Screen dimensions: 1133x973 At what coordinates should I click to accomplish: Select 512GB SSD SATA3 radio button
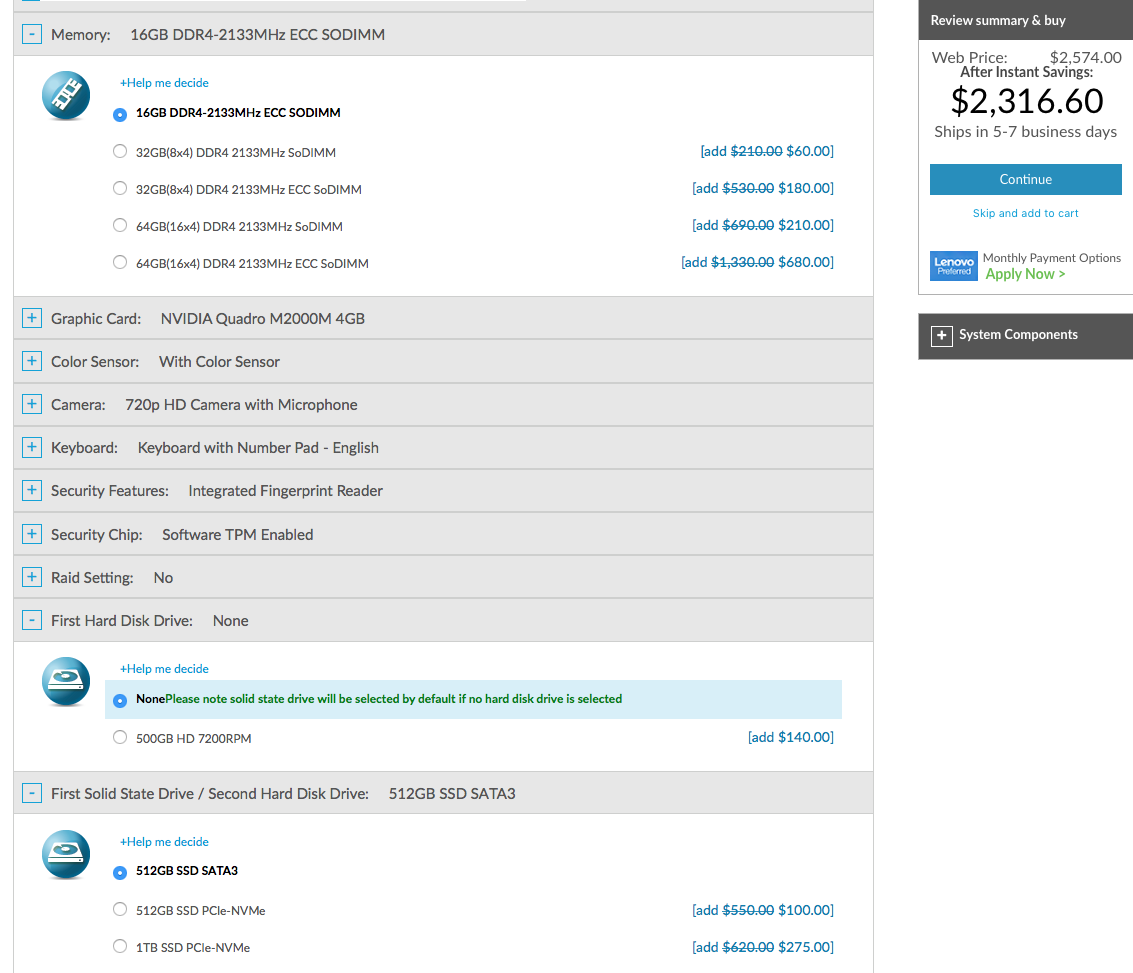120,873
